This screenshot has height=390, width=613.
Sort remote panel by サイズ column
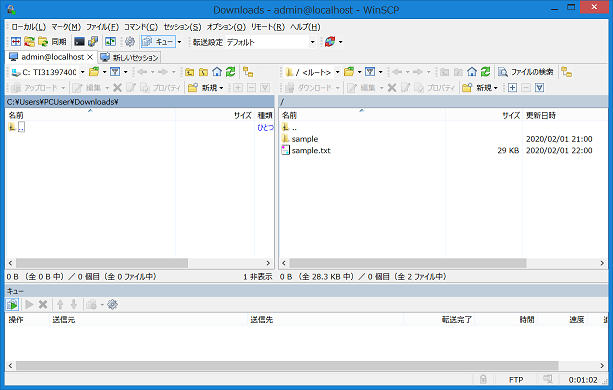pyautogui.click(x=484, y=115)
